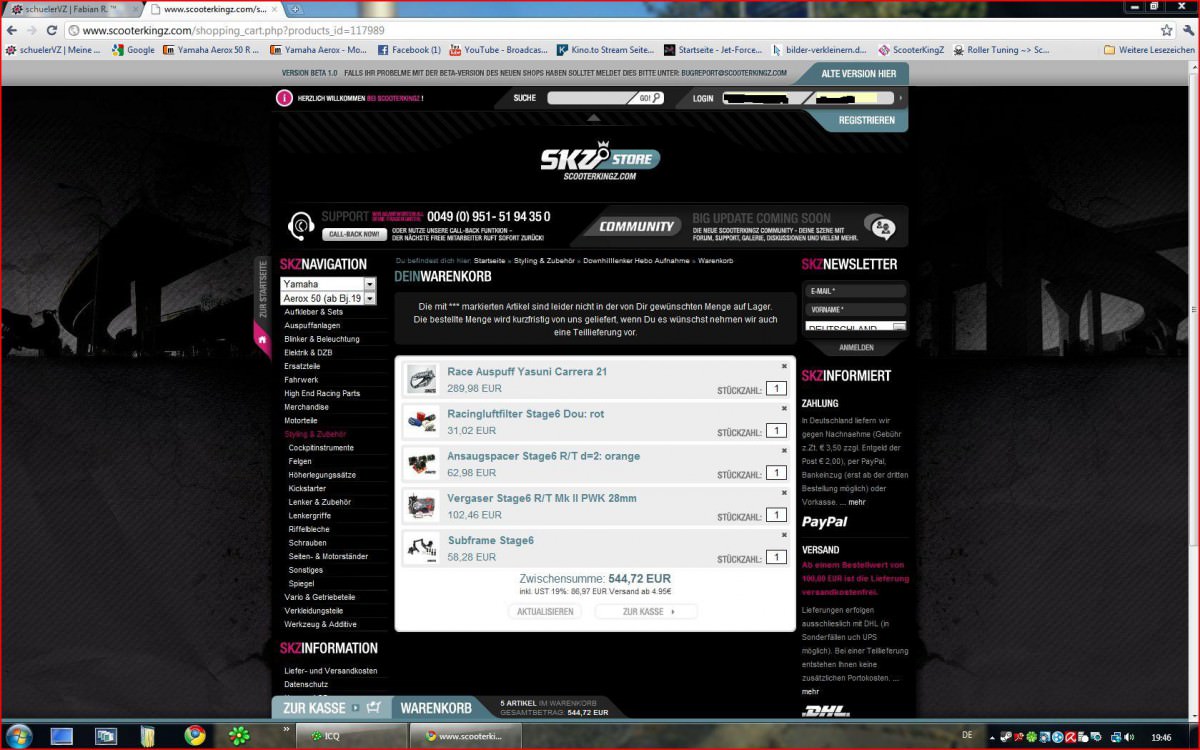Click the PayPal logo
Image resolution: width=1200 pixels, height=750 pixels.
pyautogui.click(x=824, y=522)
